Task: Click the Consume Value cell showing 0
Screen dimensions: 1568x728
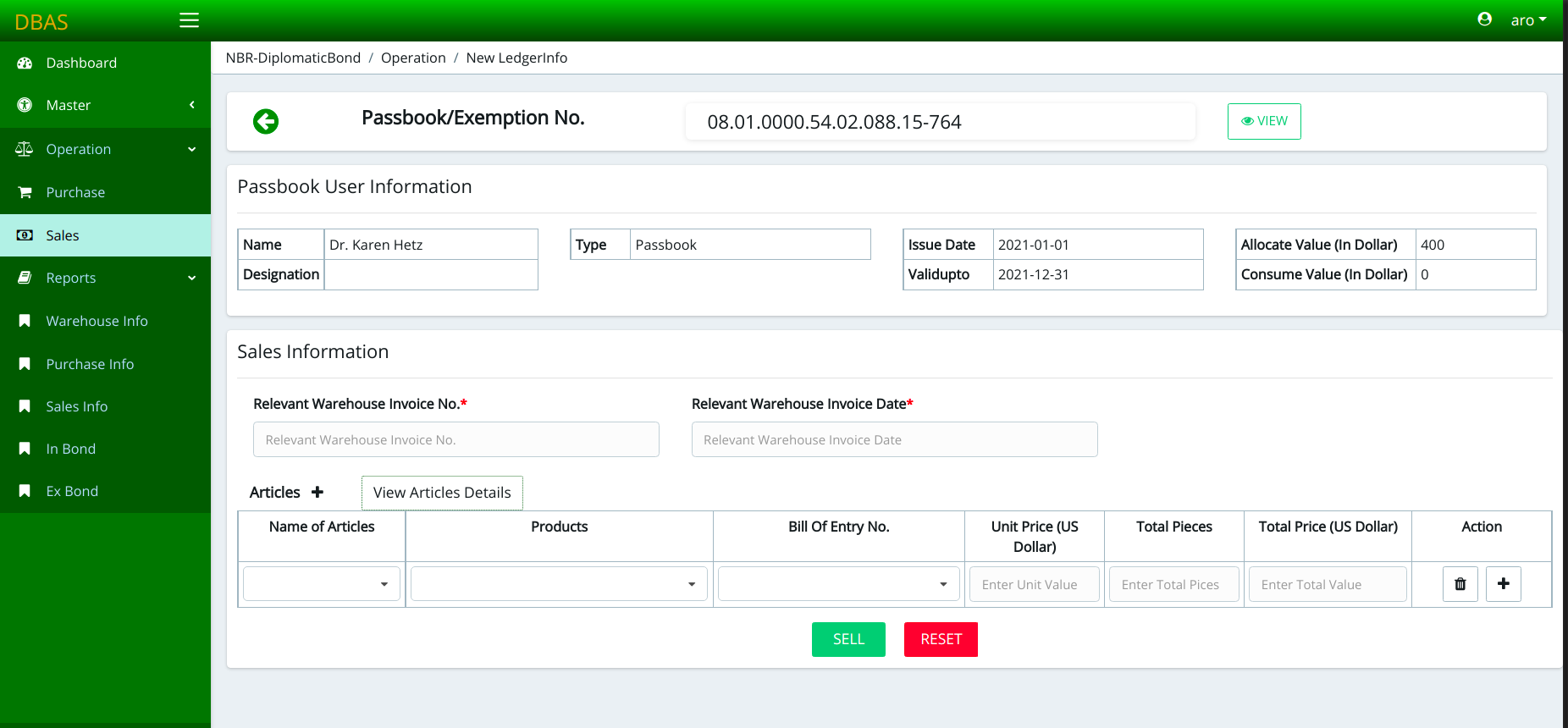Action: (1475, 274)
